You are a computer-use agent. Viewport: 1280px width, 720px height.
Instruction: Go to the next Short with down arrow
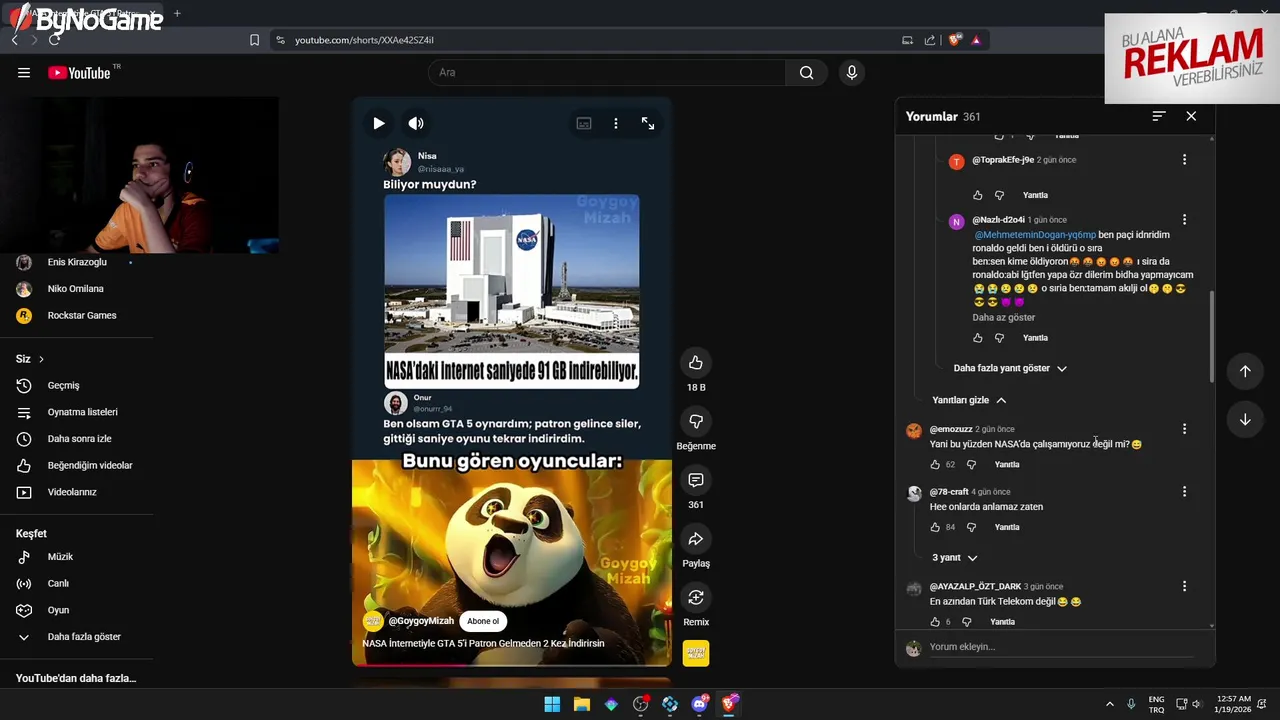[1245, 420]
